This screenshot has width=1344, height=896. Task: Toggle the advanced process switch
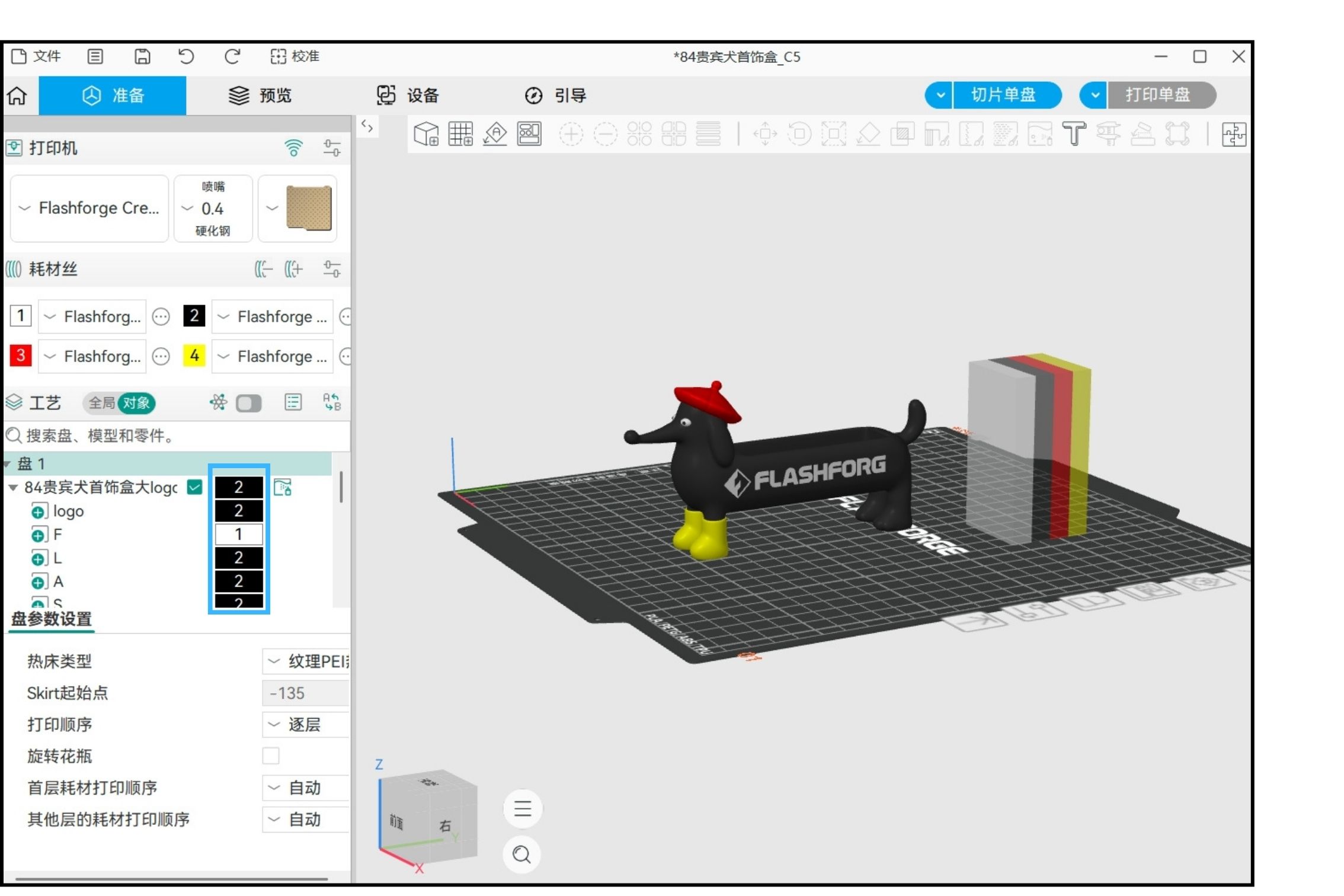coord(249,404)
